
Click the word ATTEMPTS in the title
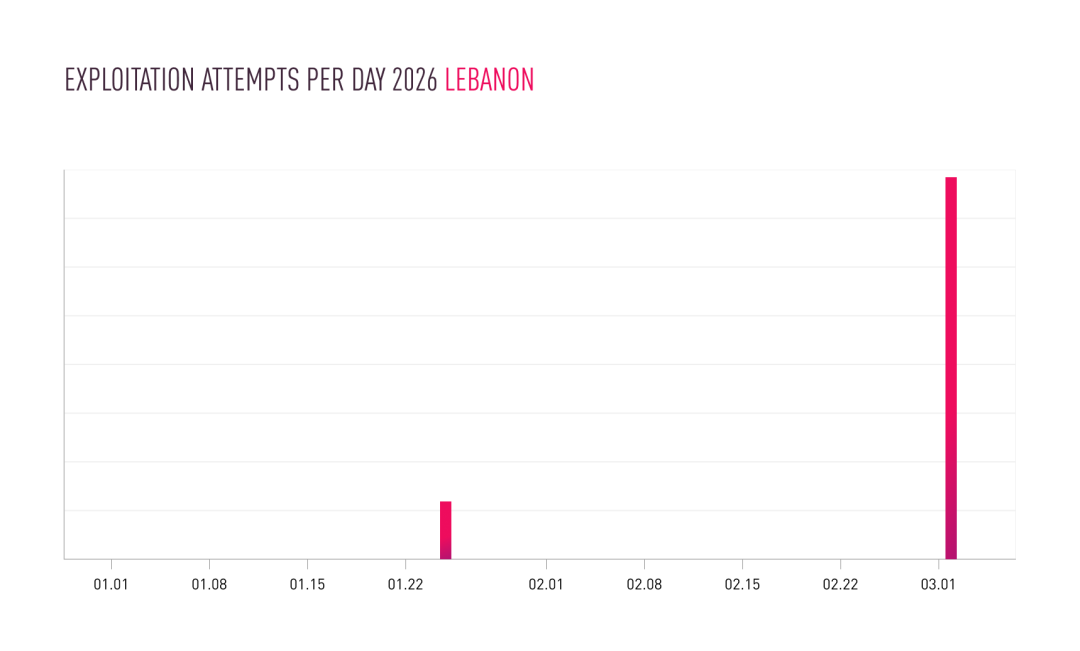tap(240, 81)
